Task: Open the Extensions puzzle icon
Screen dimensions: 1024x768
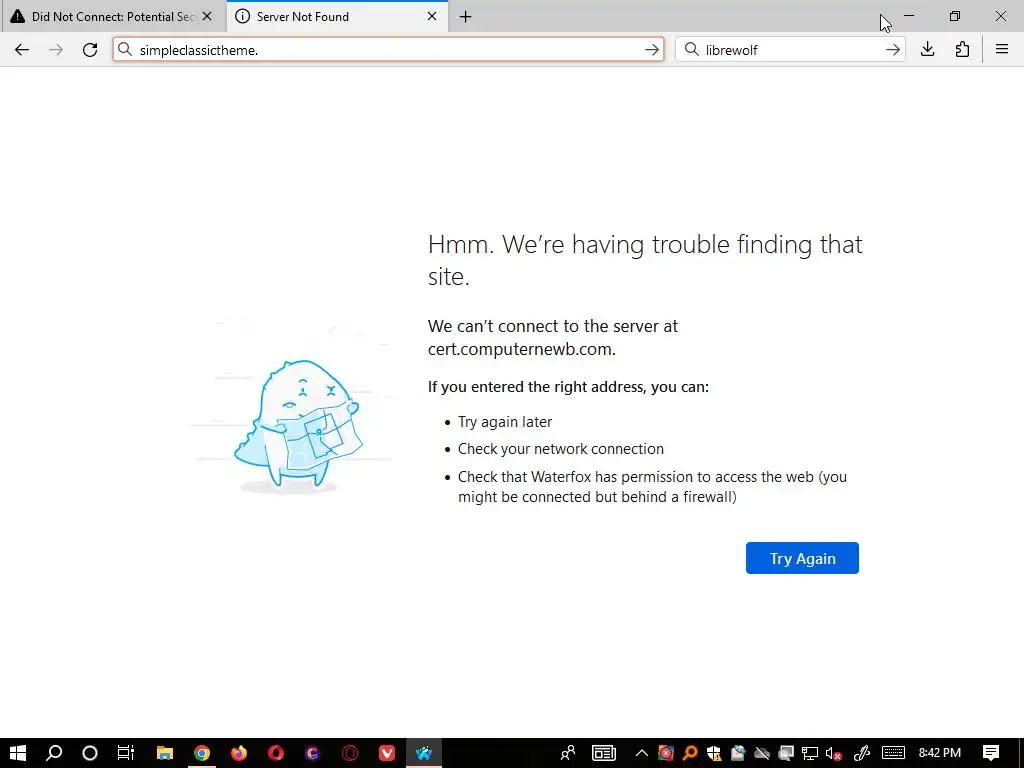Action: (962, 50)
